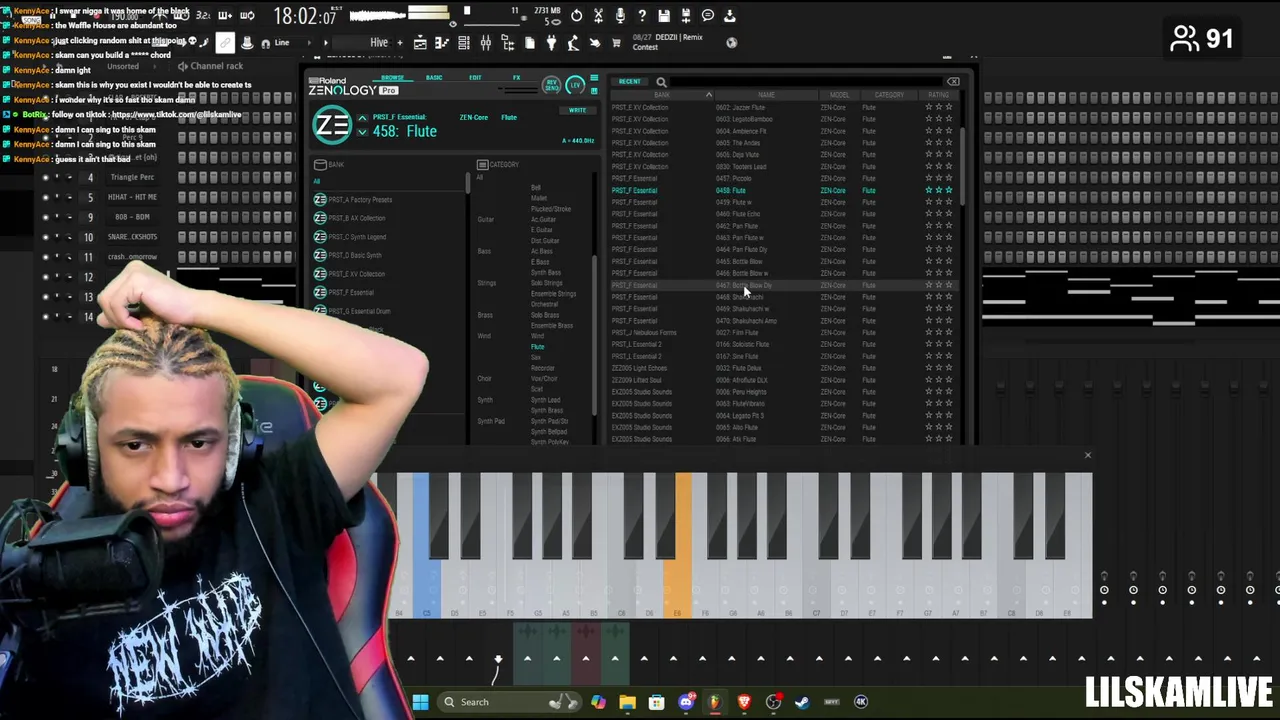Open the Steam icon on the taskbar

tap(802, 702)
